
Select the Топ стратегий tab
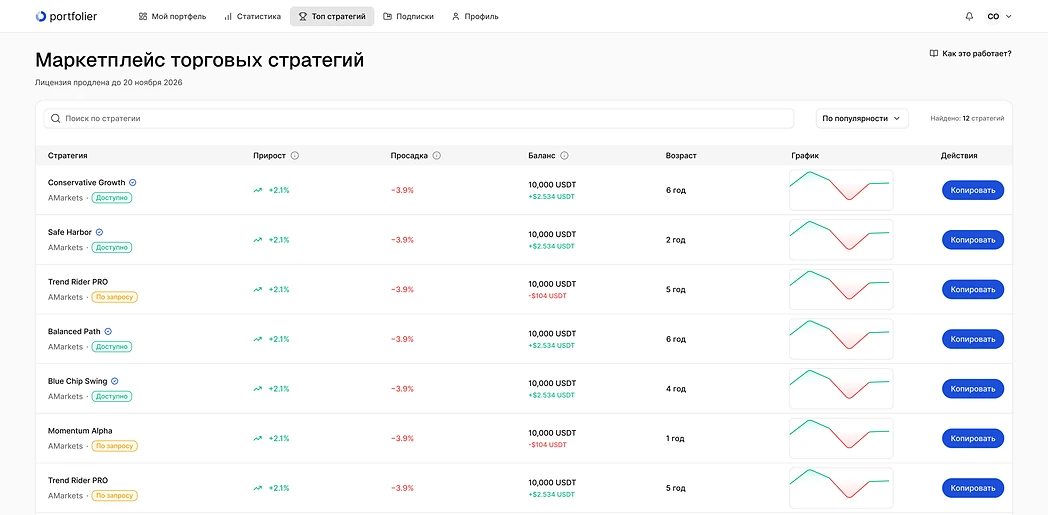(332, 16)
